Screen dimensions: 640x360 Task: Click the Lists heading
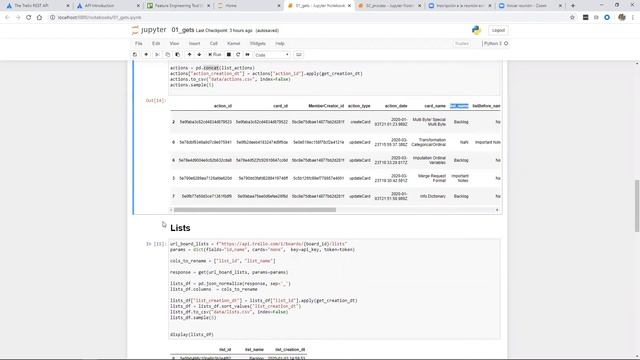[x=180, y=228]
